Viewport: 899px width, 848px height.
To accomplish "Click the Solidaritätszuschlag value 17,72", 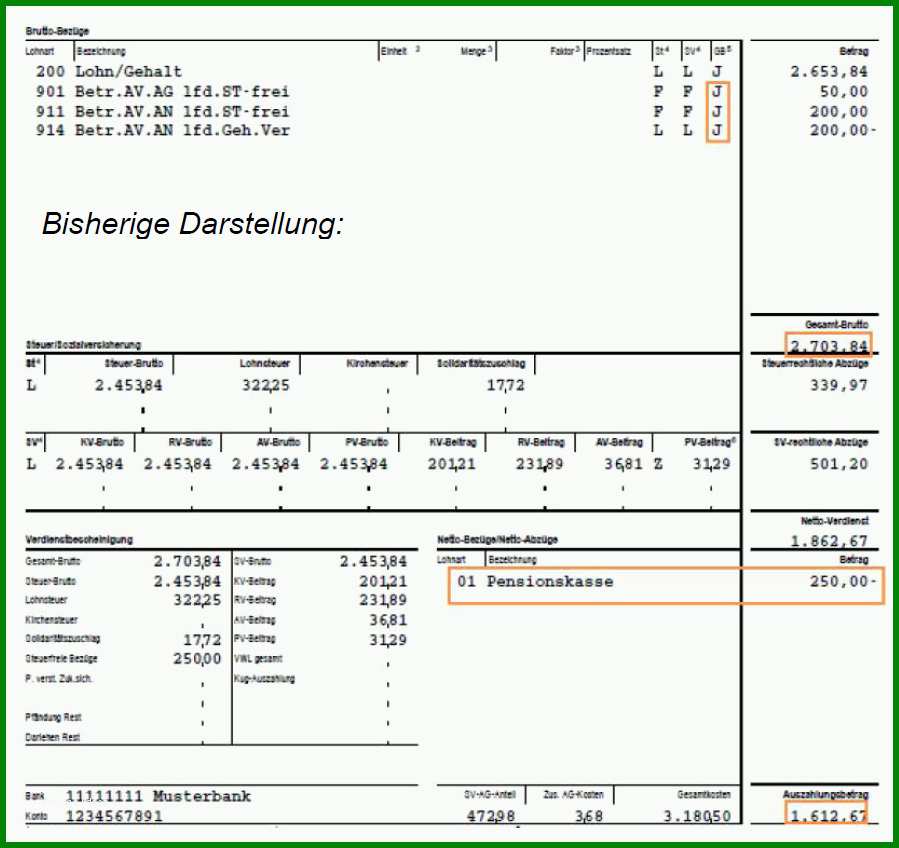I will [506, 385].
